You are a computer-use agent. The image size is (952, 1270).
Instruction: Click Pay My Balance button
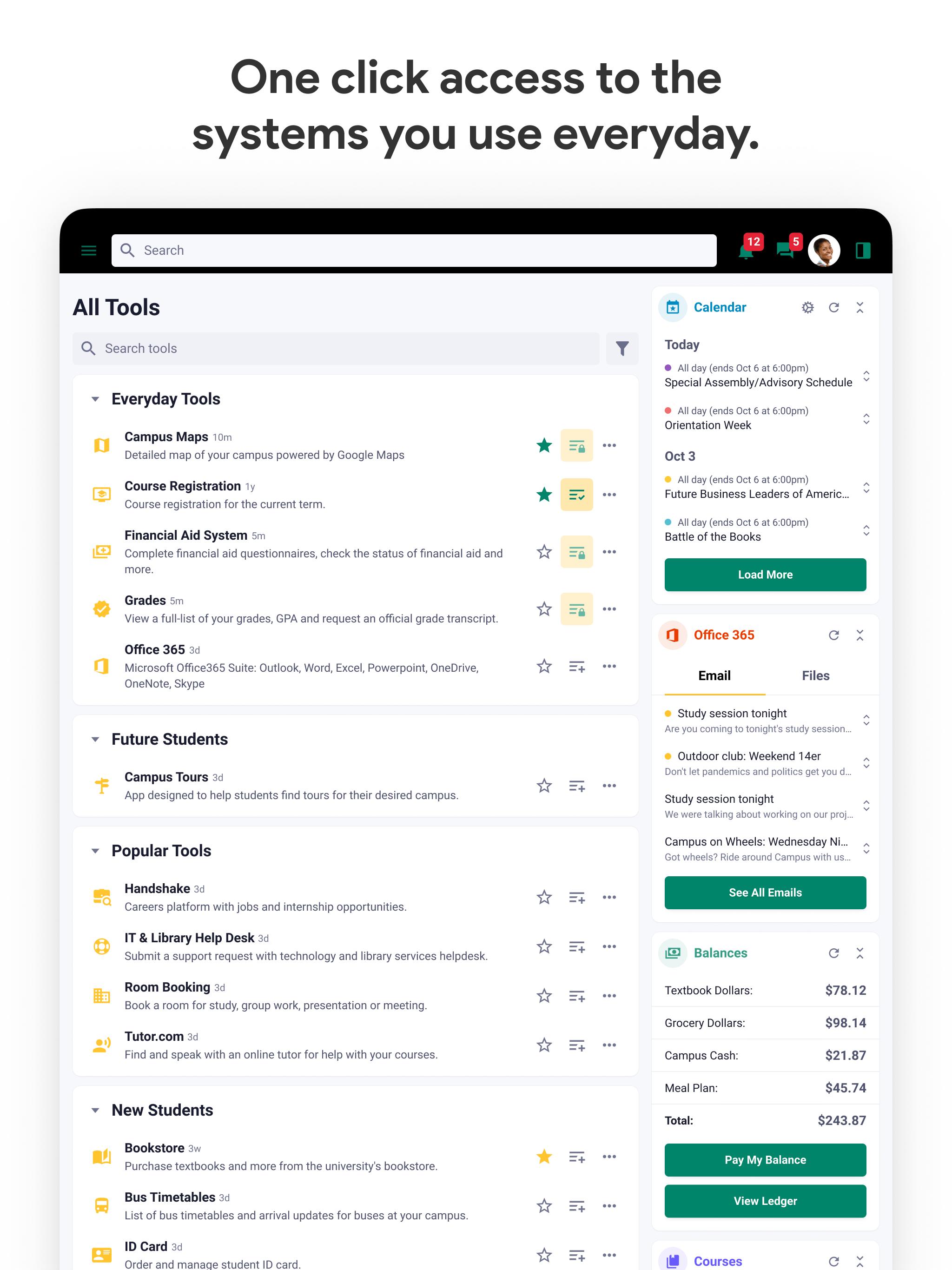(765, 1160)
